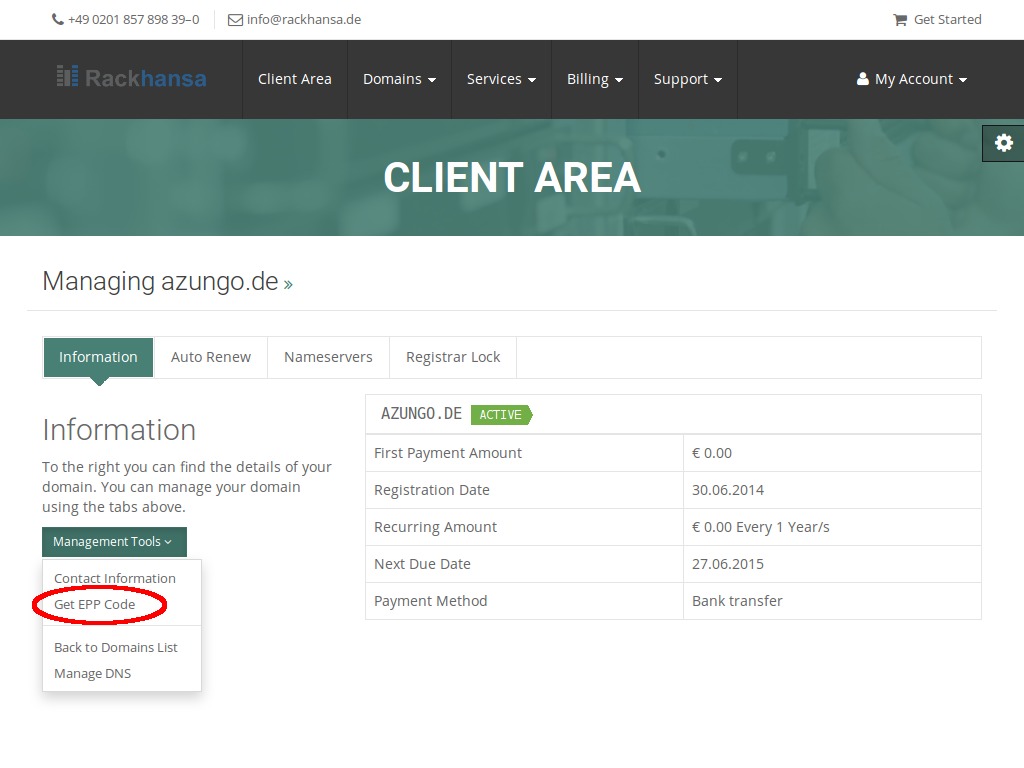The height and width of the screenshot is (768, 1024).
Task: Toggle the Management Tools dropdown button
Action: [114, 542]
